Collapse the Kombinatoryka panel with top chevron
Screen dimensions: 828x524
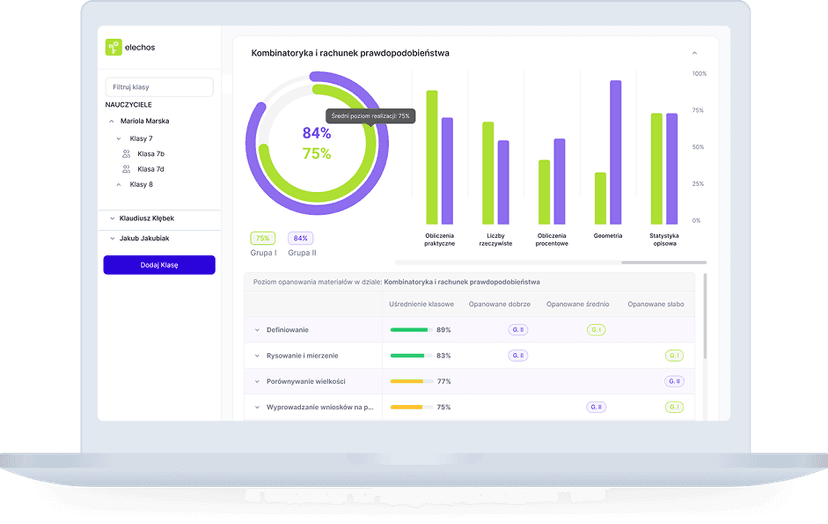click(x=694, y=53)
